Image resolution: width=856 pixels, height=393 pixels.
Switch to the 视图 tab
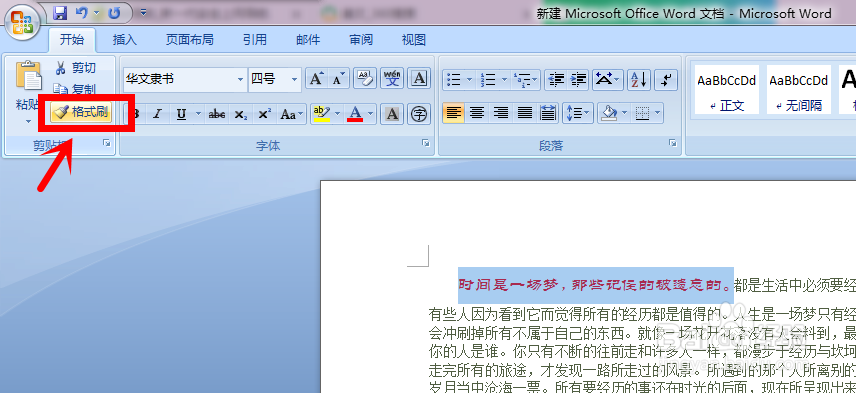414,40
